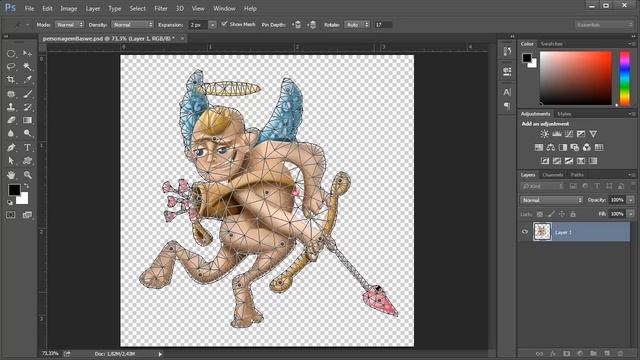Add a Photo Filter adjustment

pyautogui.click(x=575, y=147)
